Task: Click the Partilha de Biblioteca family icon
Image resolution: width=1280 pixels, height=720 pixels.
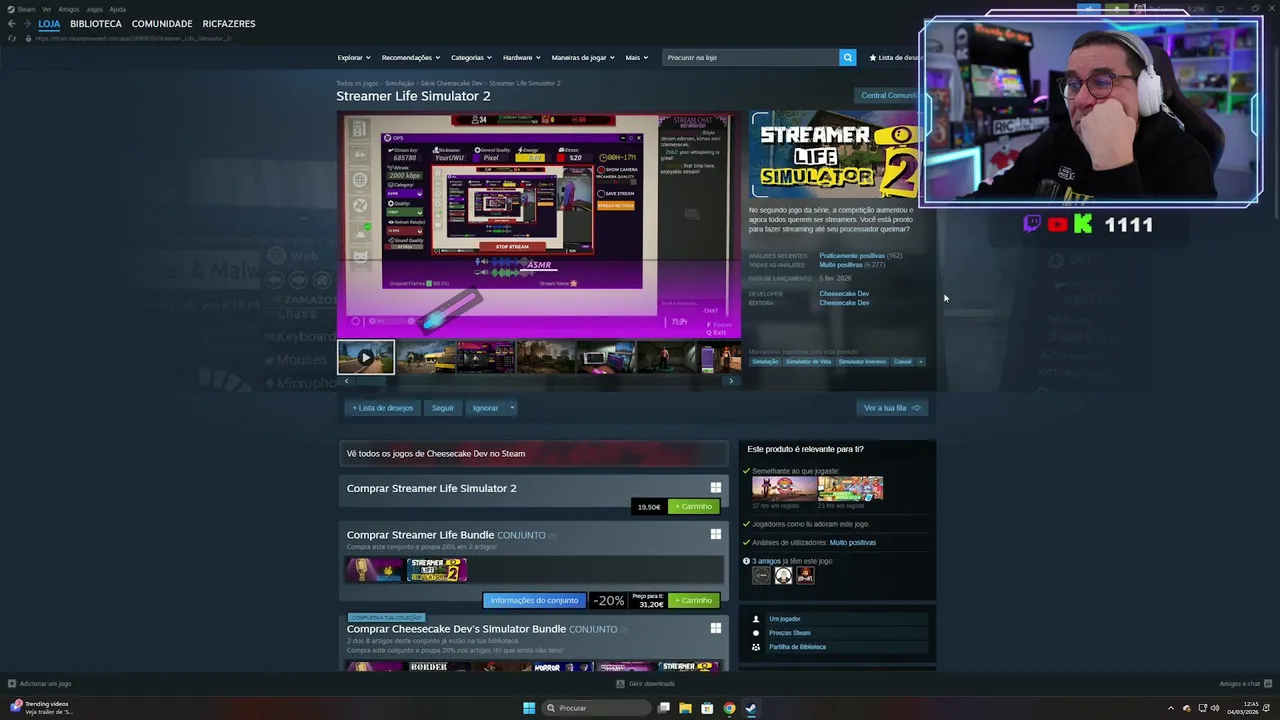Action: click(x=756, y=647)
